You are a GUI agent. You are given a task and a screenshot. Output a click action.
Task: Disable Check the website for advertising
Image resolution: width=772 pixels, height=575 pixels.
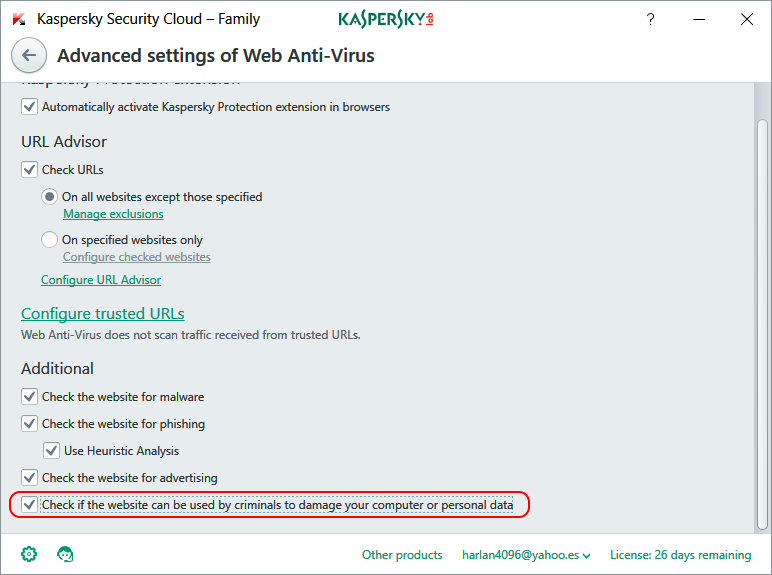point(30,477)
